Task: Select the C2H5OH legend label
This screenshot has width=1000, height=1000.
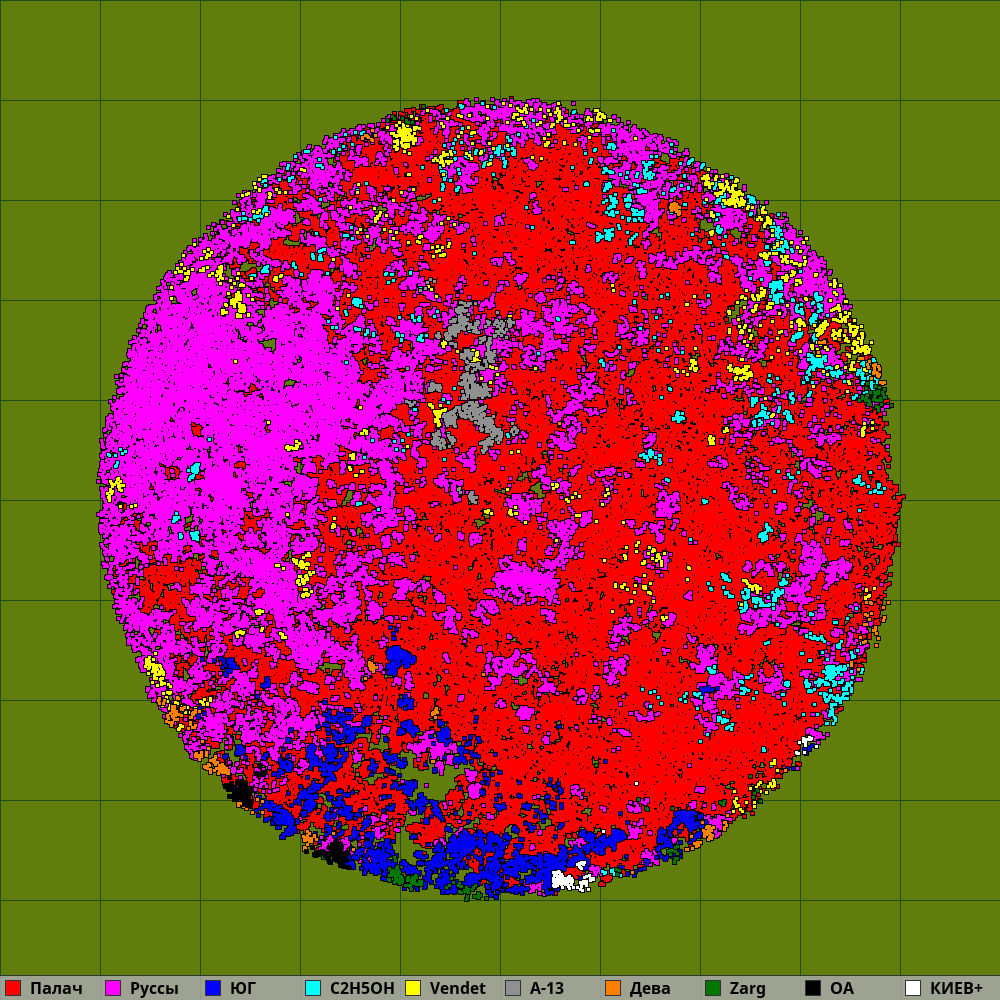Action: (x=362, y=989)
